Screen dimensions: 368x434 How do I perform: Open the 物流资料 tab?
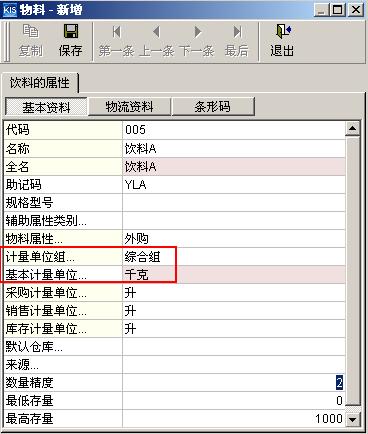coord(129,107)
